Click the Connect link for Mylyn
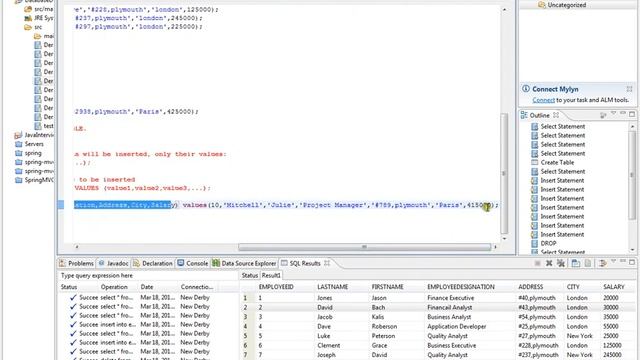The image size is (640, 360). (543, 100)
